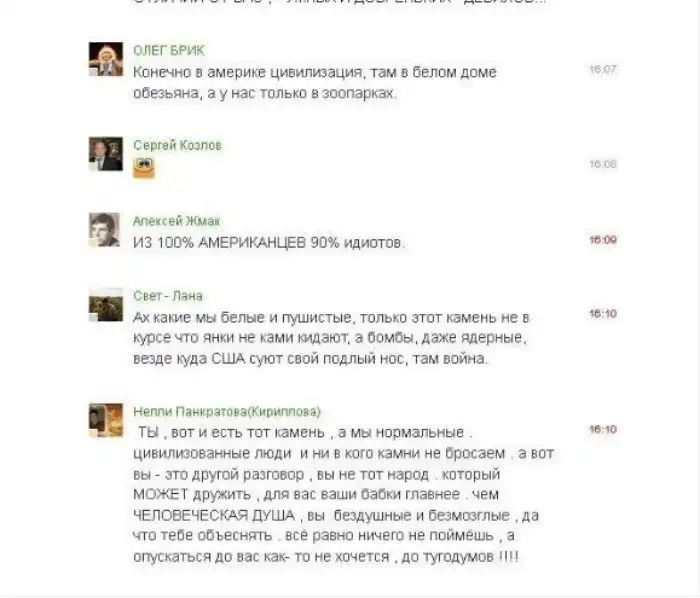The height and width of the screenshot is (598, 700).
Task: Open Нелли Панкратова's avatar image
Action: click(106, 420)
